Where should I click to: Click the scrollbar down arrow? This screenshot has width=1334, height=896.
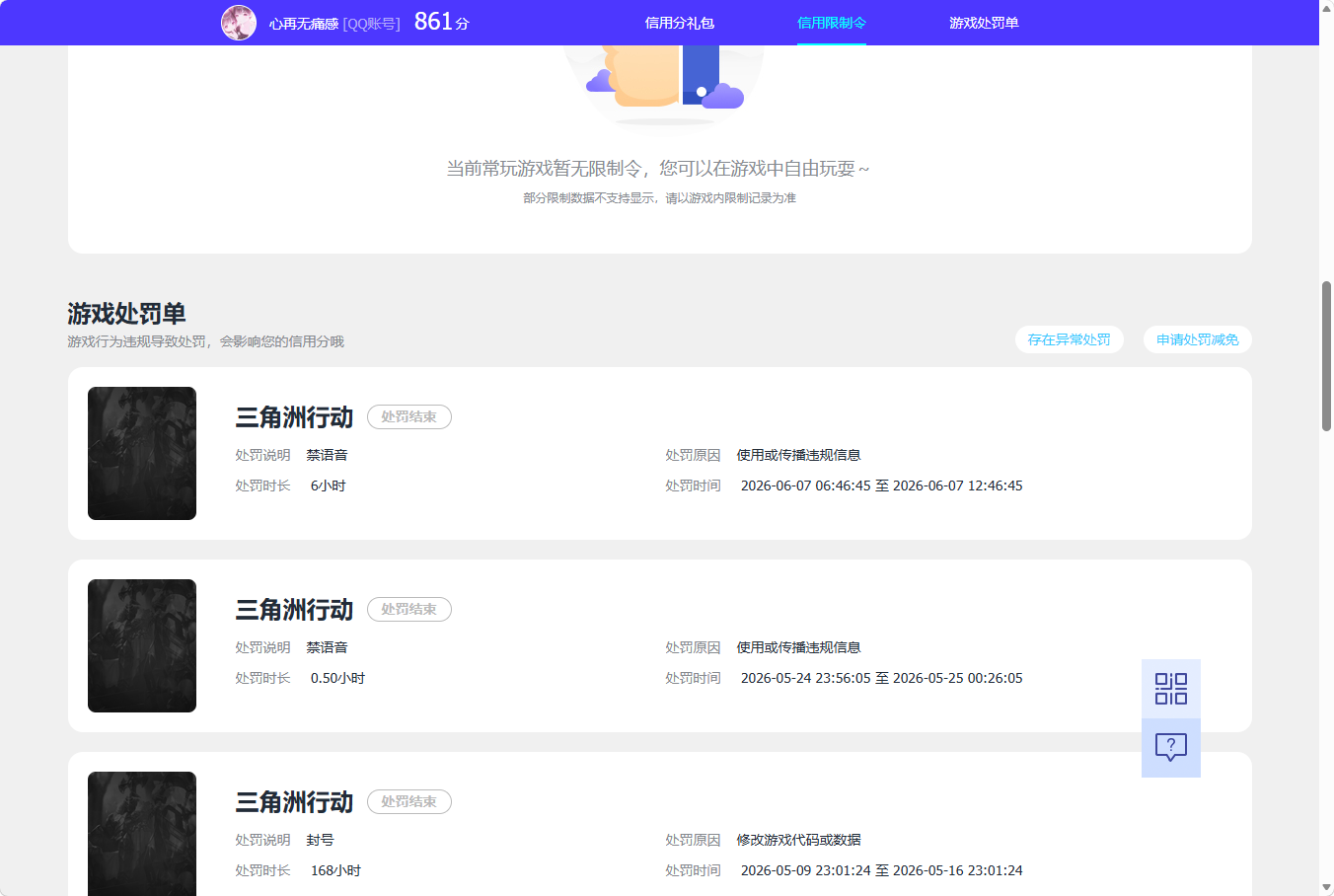click(x=1327, y=888)
